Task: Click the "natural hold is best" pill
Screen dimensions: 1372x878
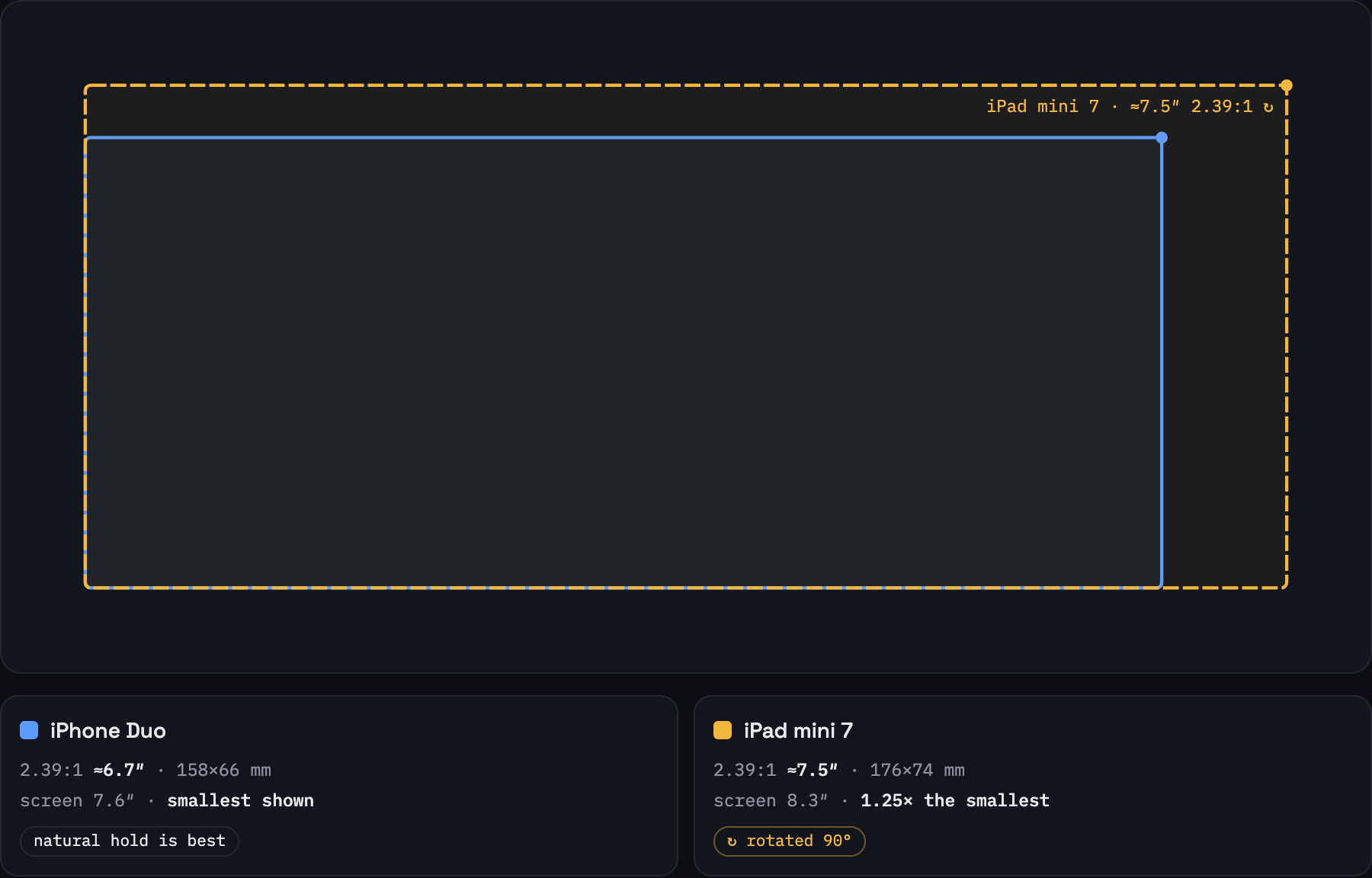Action: pyautogui.click(x=130, y=841)
